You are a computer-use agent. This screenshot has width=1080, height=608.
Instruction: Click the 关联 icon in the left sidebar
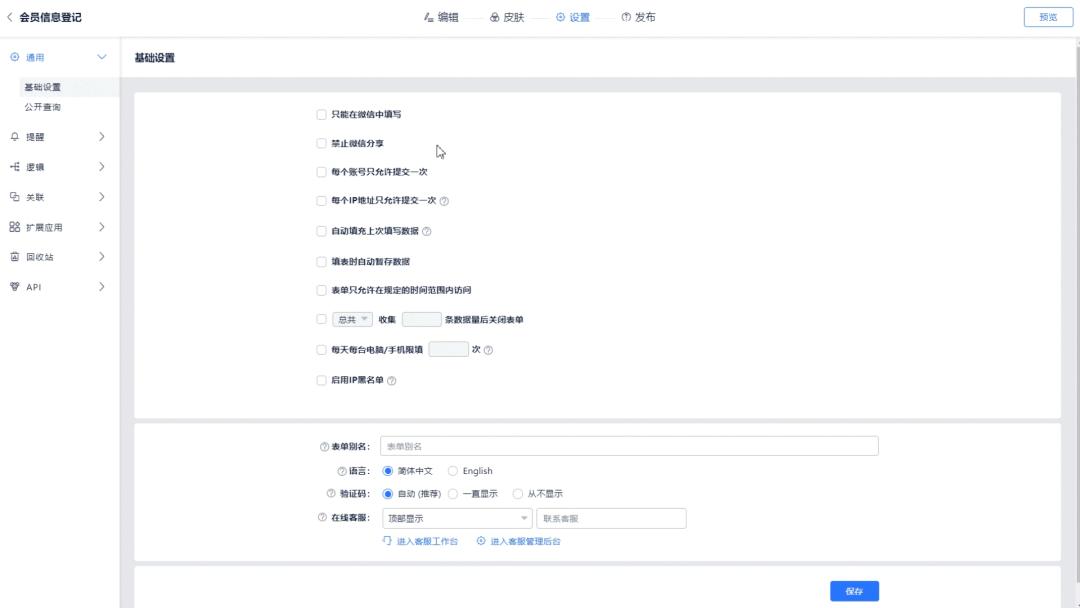14,197
